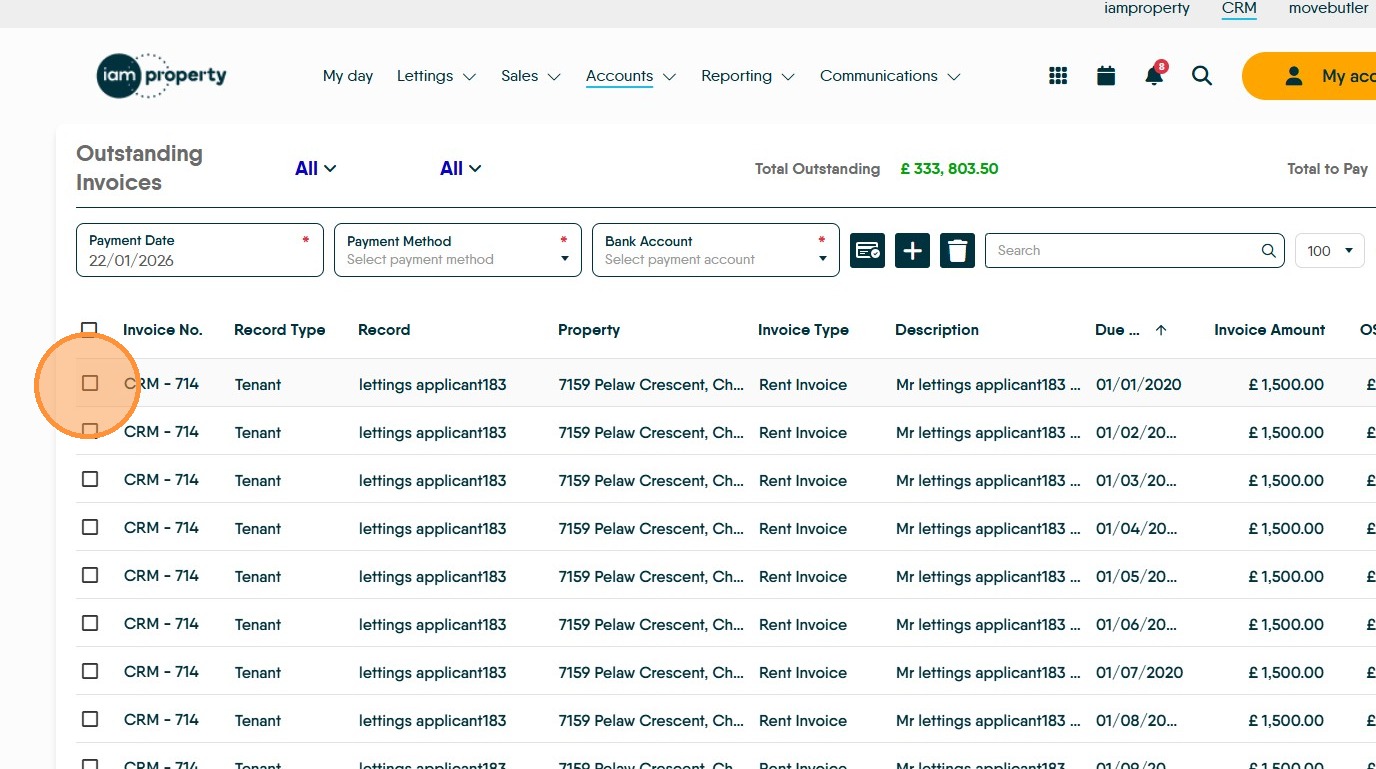Click the invoice Search input field
The width and height of the screenshot is (1376, 769).
pyautogui.click(x=1125, y=250)
